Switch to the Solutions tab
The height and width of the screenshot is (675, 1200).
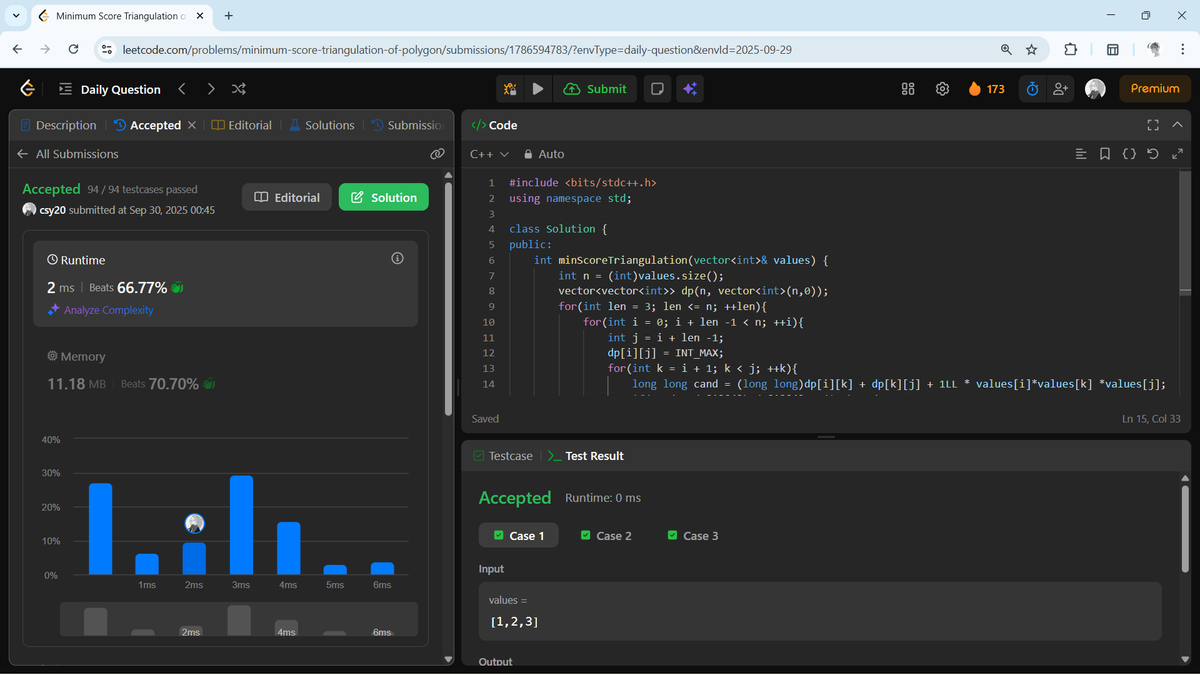pyautogui.click(x=321, y=125)
